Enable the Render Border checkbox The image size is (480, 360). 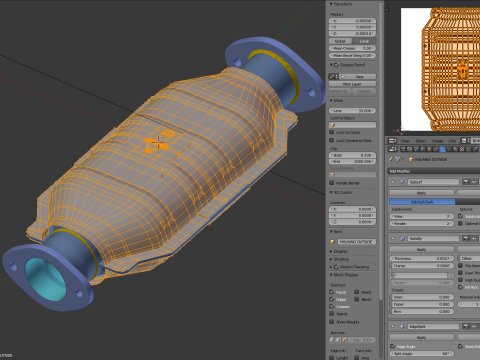click(332, 183)
